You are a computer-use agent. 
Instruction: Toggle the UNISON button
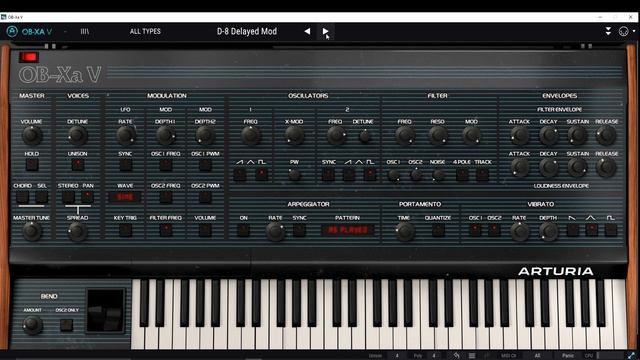pyautogui.click(x=78, y=164)
